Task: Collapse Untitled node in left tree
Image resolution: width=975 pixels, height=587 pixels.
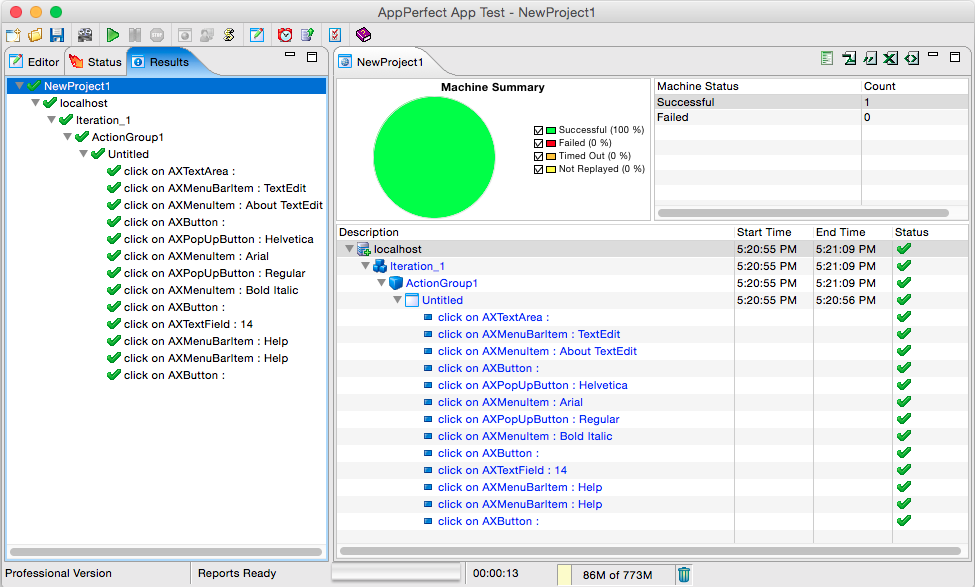Action: pos(83,154)
